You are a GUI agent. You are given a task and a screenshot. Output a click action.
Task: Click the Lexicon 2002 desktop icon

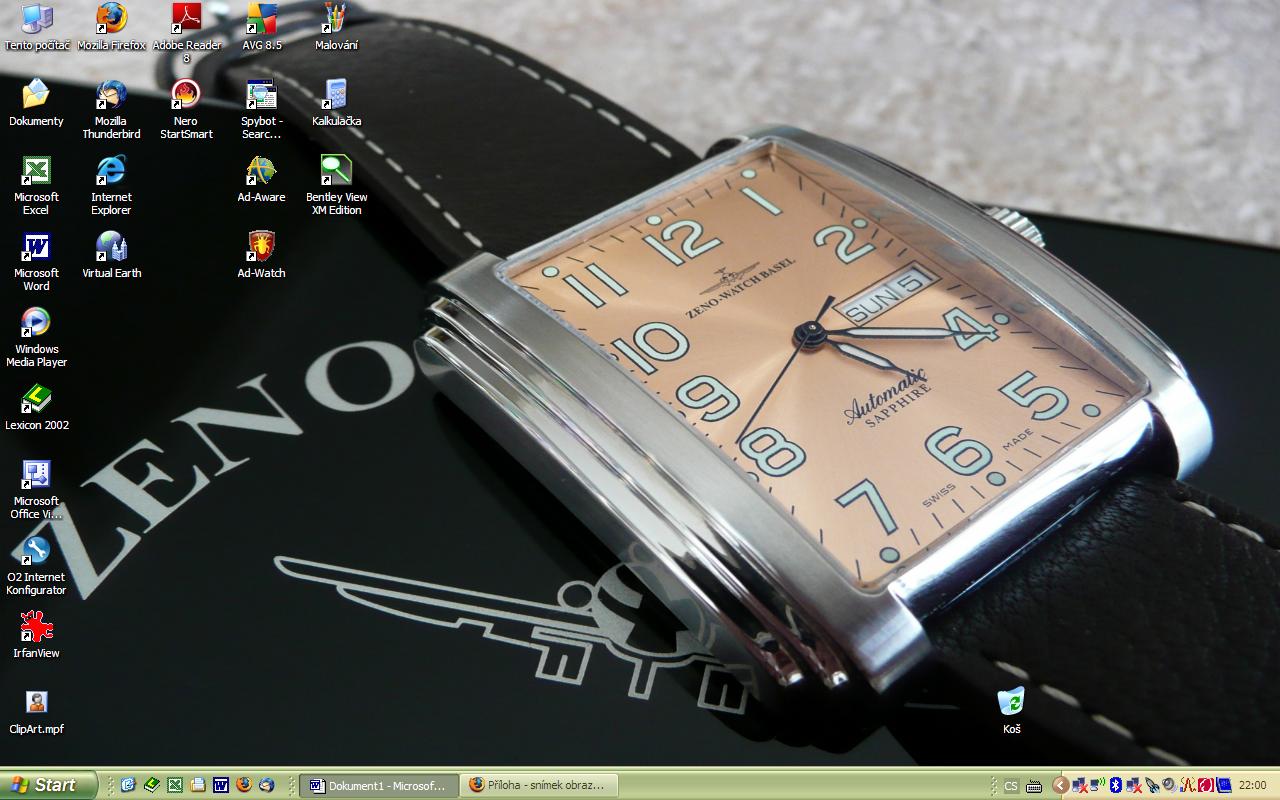[x=36, y=400]
